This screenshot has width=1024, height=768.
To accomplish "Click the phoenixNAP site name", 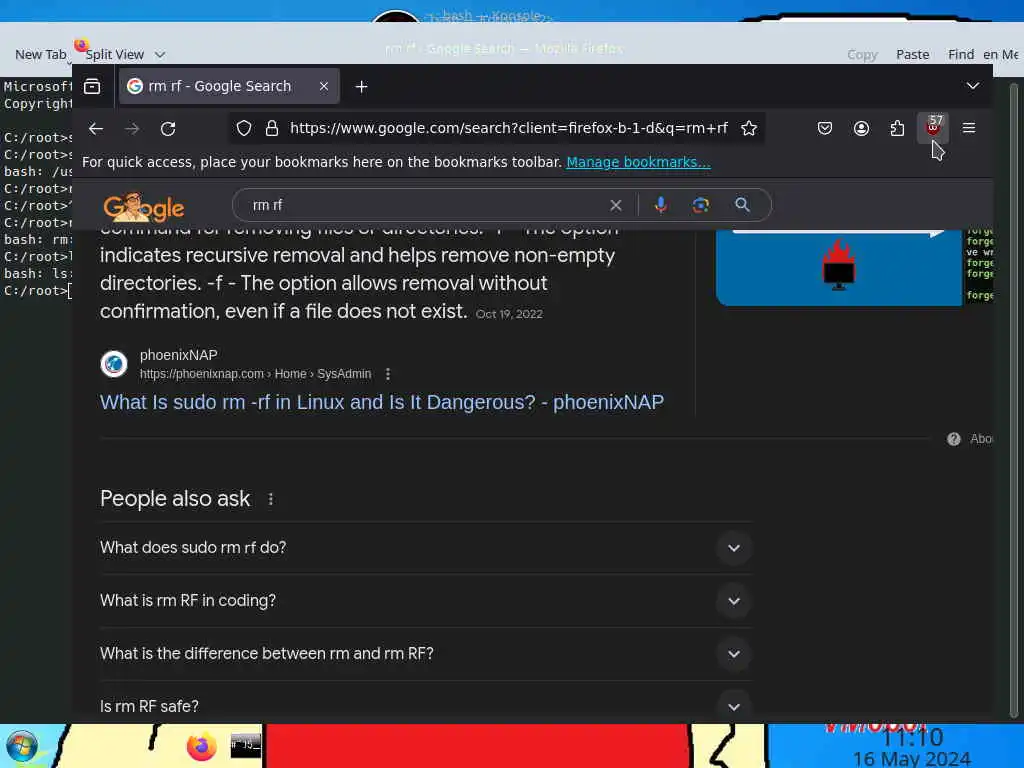I will pos(178,355).
